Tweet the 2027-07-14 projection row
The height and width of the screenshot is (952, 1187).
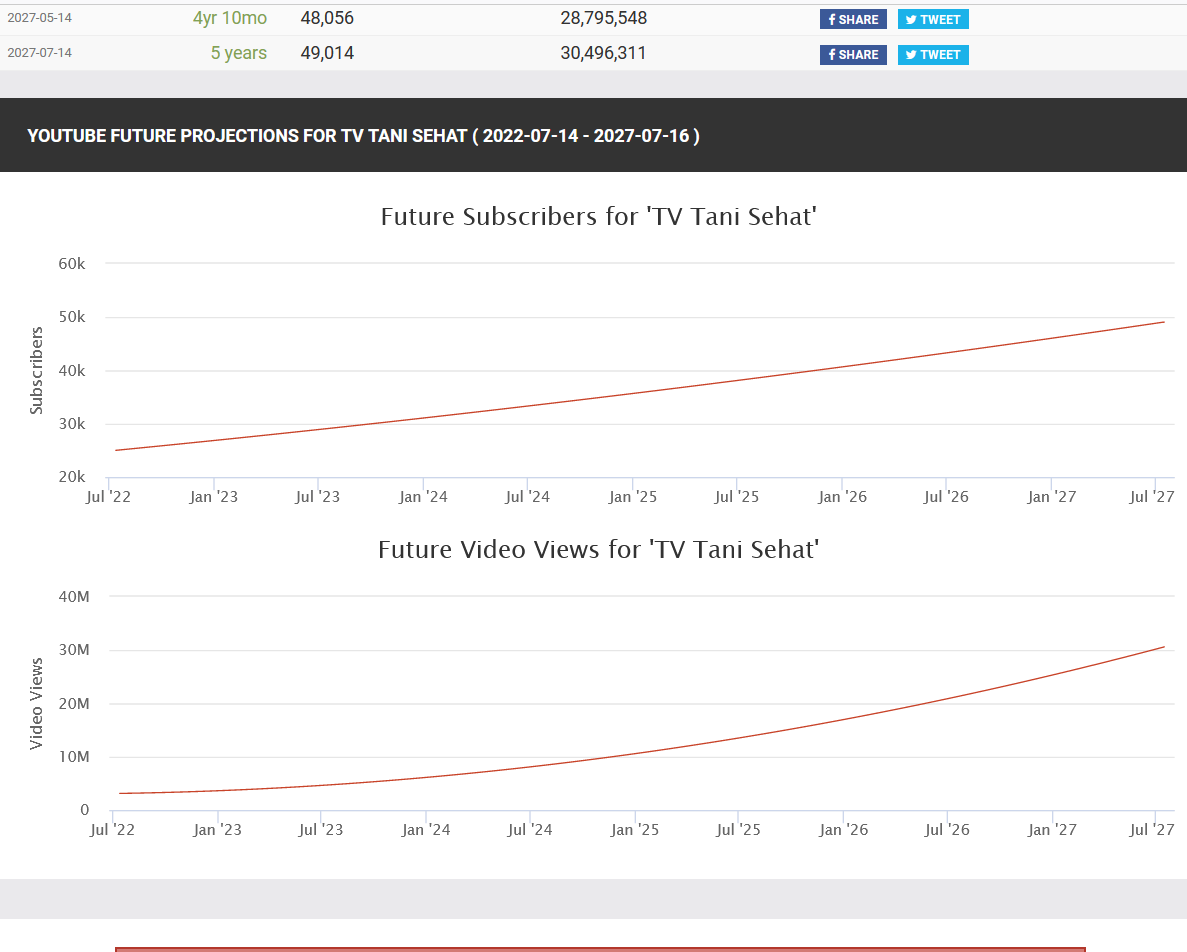933,54
